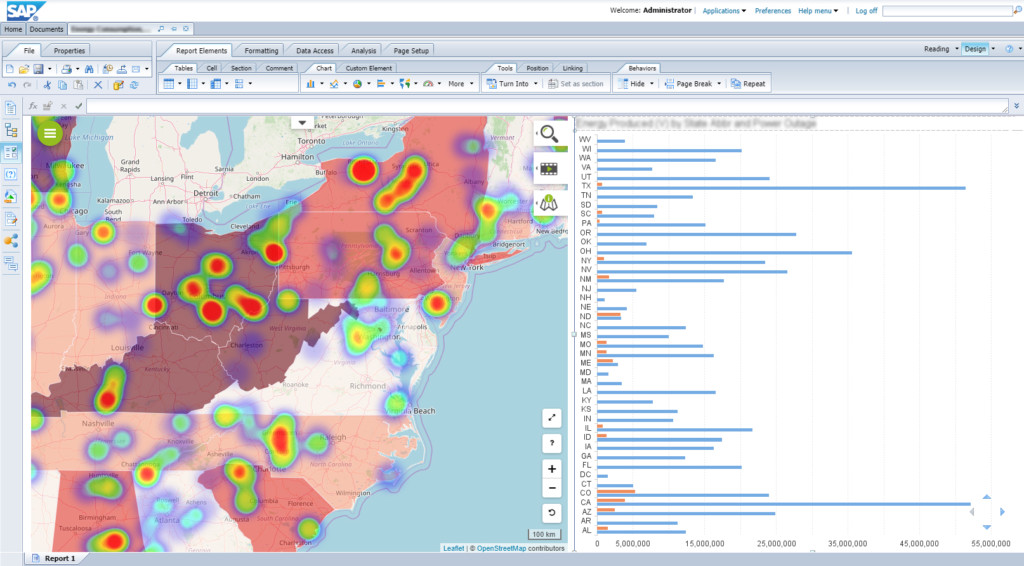Insert a vertical table from the Tables toolbar
Screen dimensions: 1024x566
[x=169, y=84]
